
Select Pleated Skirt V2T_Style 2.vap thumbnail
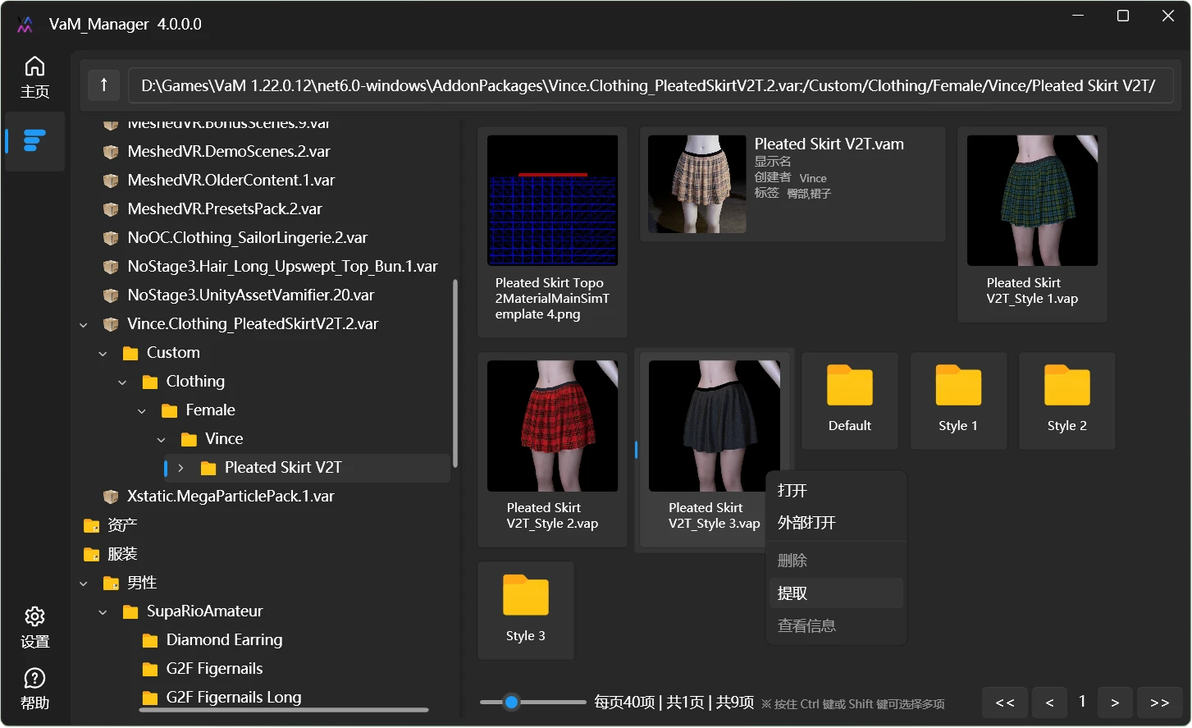pos(553,448)
